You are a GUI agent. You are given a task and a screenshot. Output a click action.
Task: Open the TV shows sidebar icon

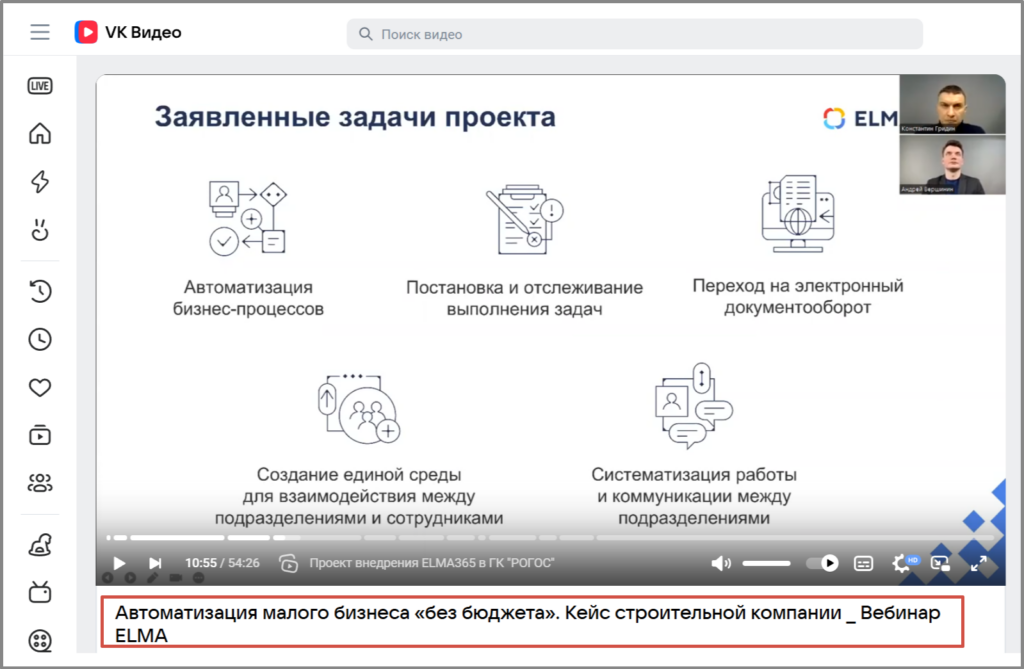(x=40, y=592)
